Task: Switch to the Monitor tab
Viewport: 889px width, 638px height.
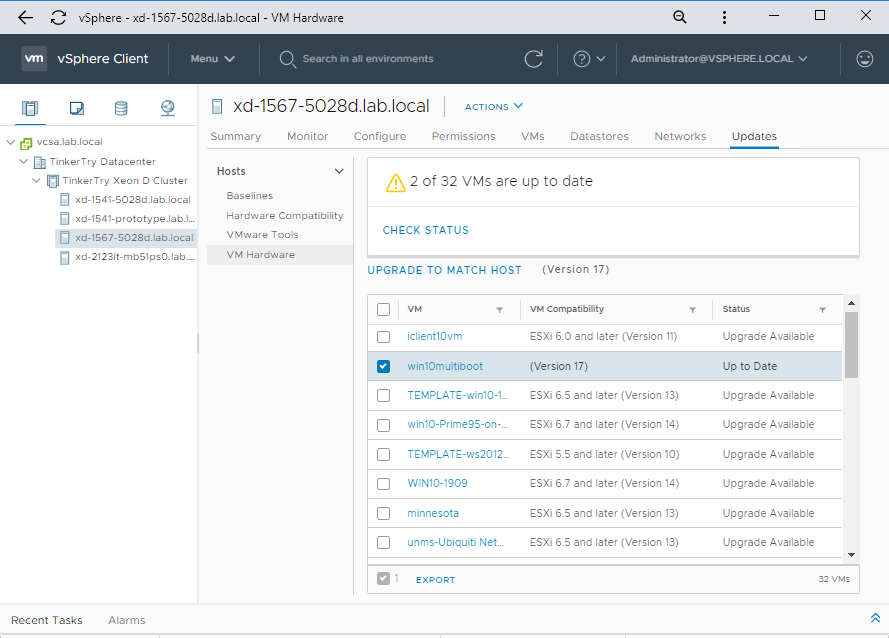Action: pyautogui.click(x=307, y=136)
